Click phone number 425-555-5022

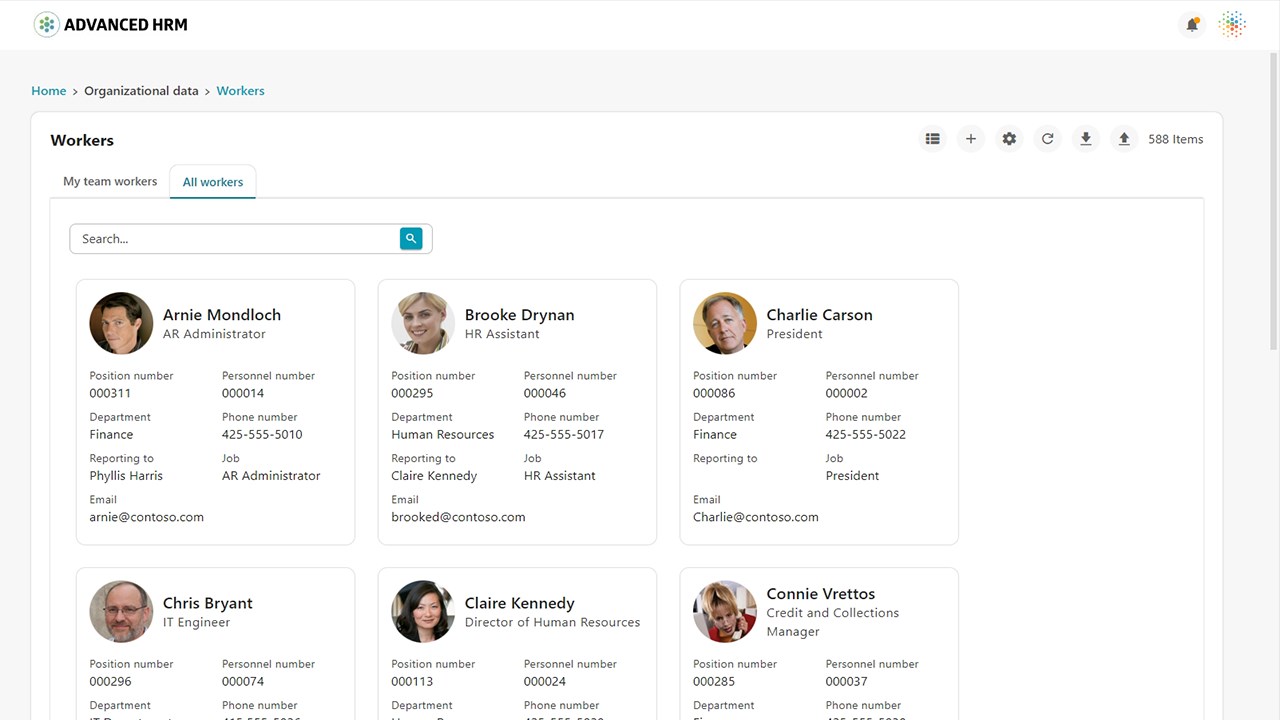866,435
